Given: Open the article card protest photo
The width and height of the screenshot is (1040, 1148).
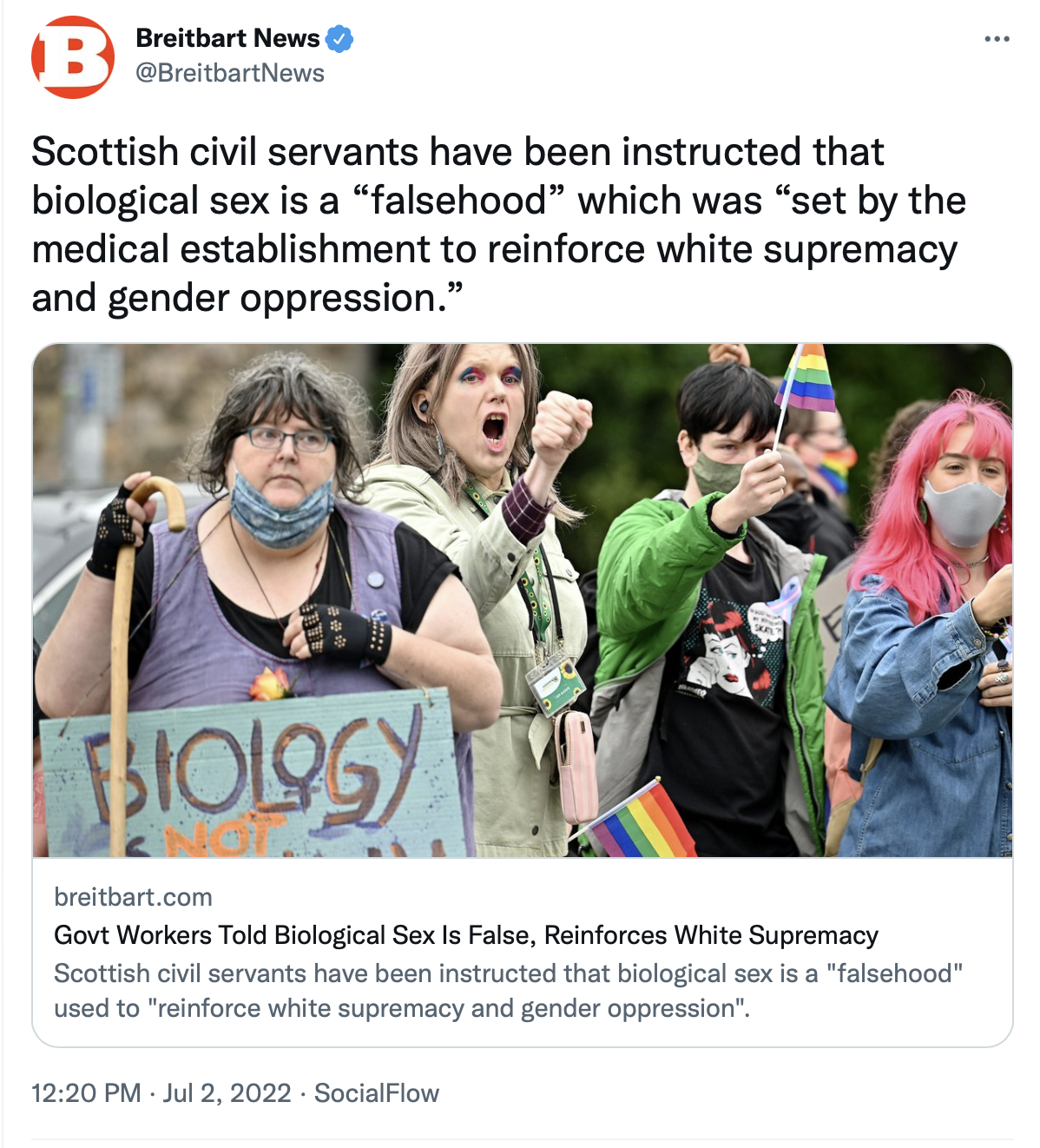Looking at the screenshot, I should point(523,600).
